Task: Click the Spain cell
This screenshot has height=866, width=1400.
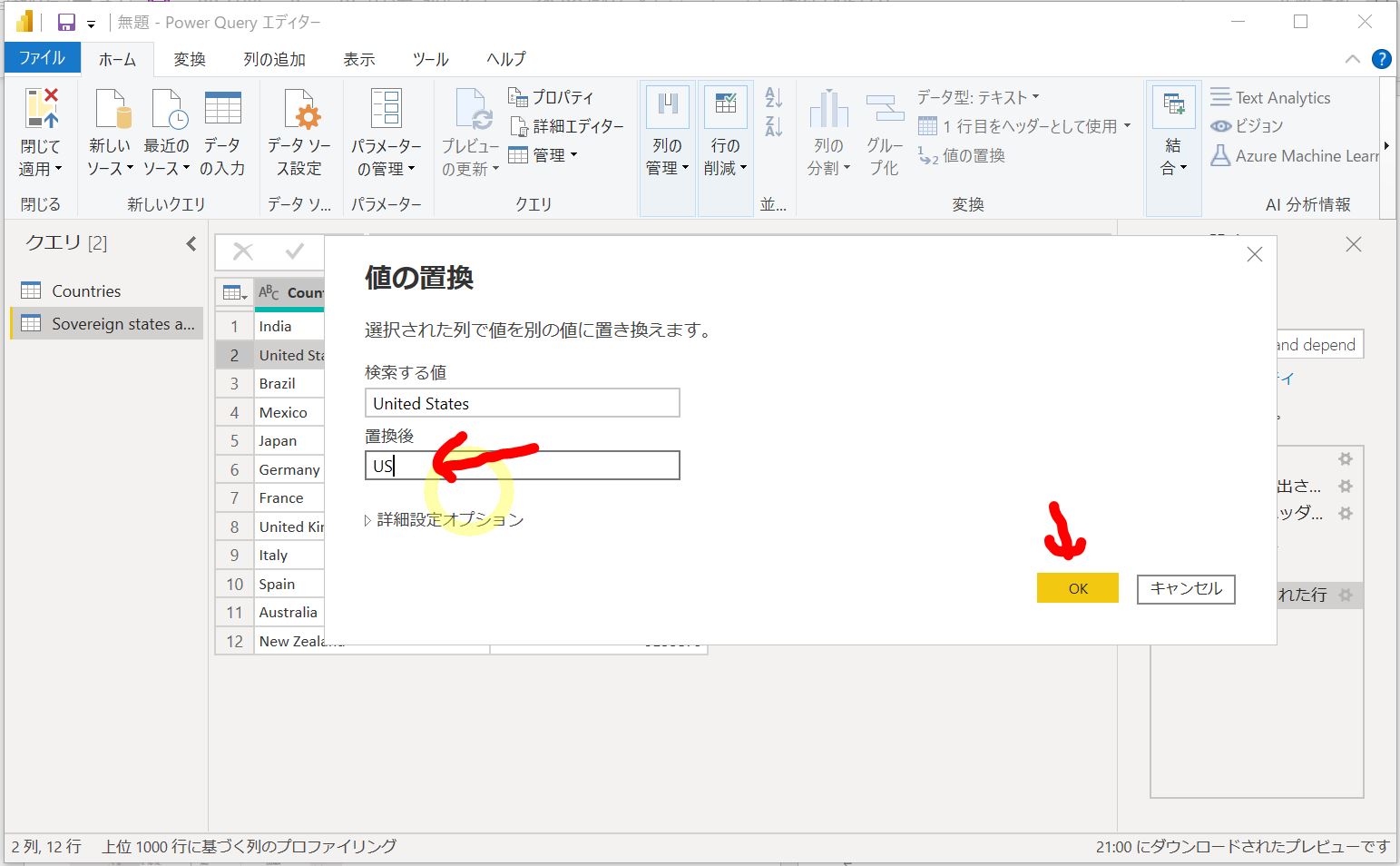Action: point(289,584)
